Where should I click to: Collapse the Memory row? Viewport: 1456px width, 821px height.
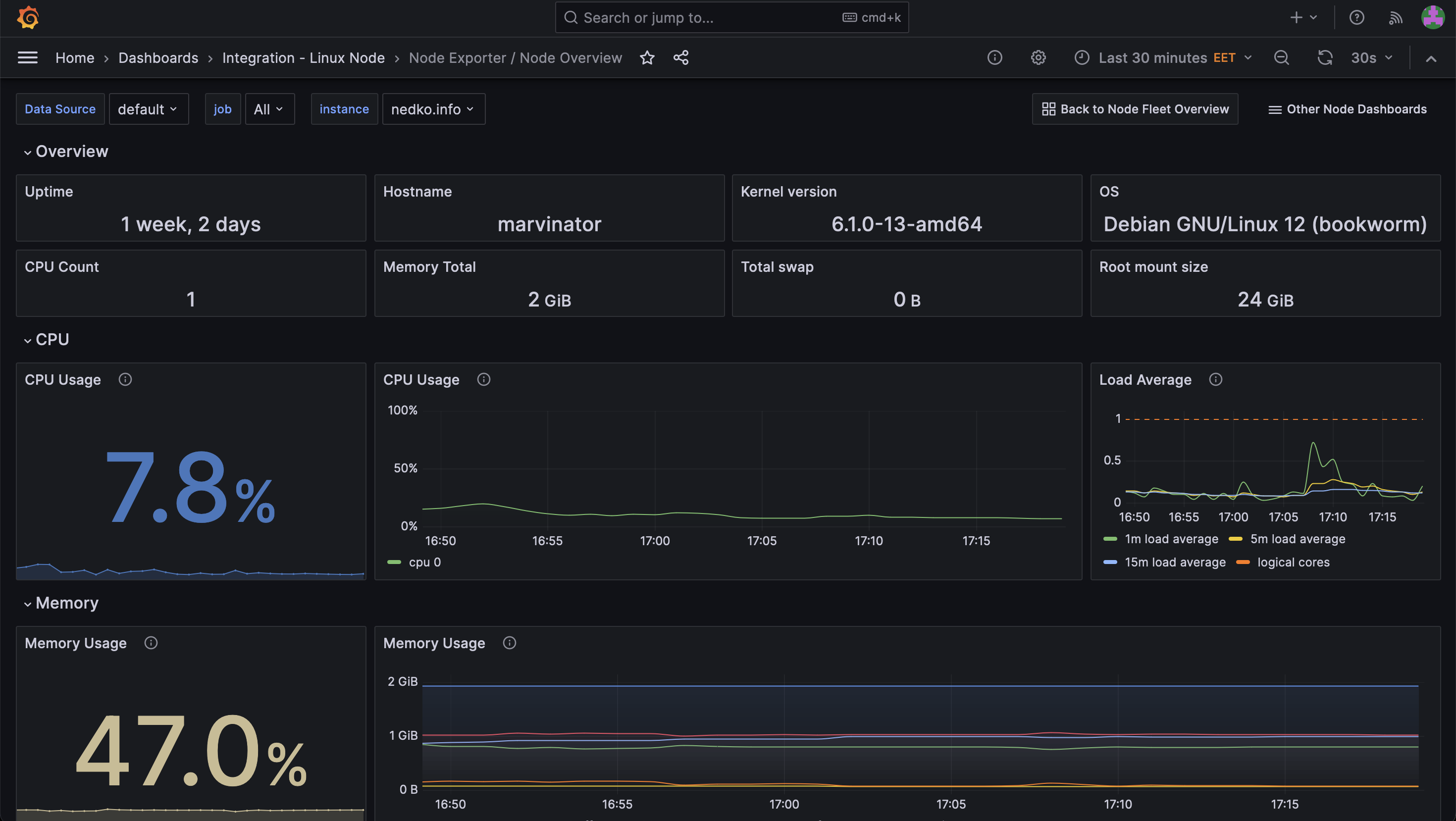click(x=61, y=603)
